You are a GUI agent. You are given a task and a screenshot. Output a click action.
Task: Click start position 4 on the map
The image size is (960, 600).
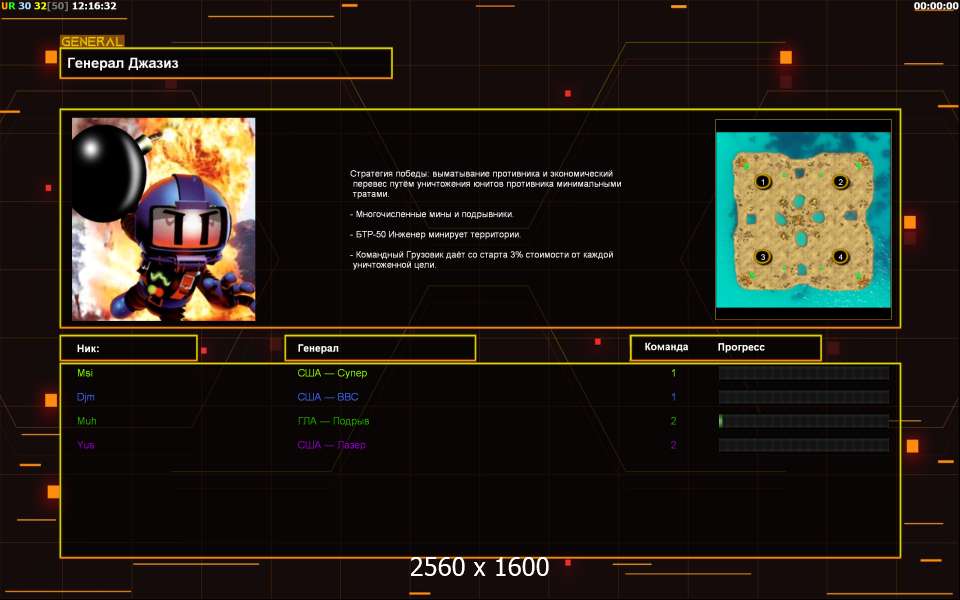(x=840, y=257)
